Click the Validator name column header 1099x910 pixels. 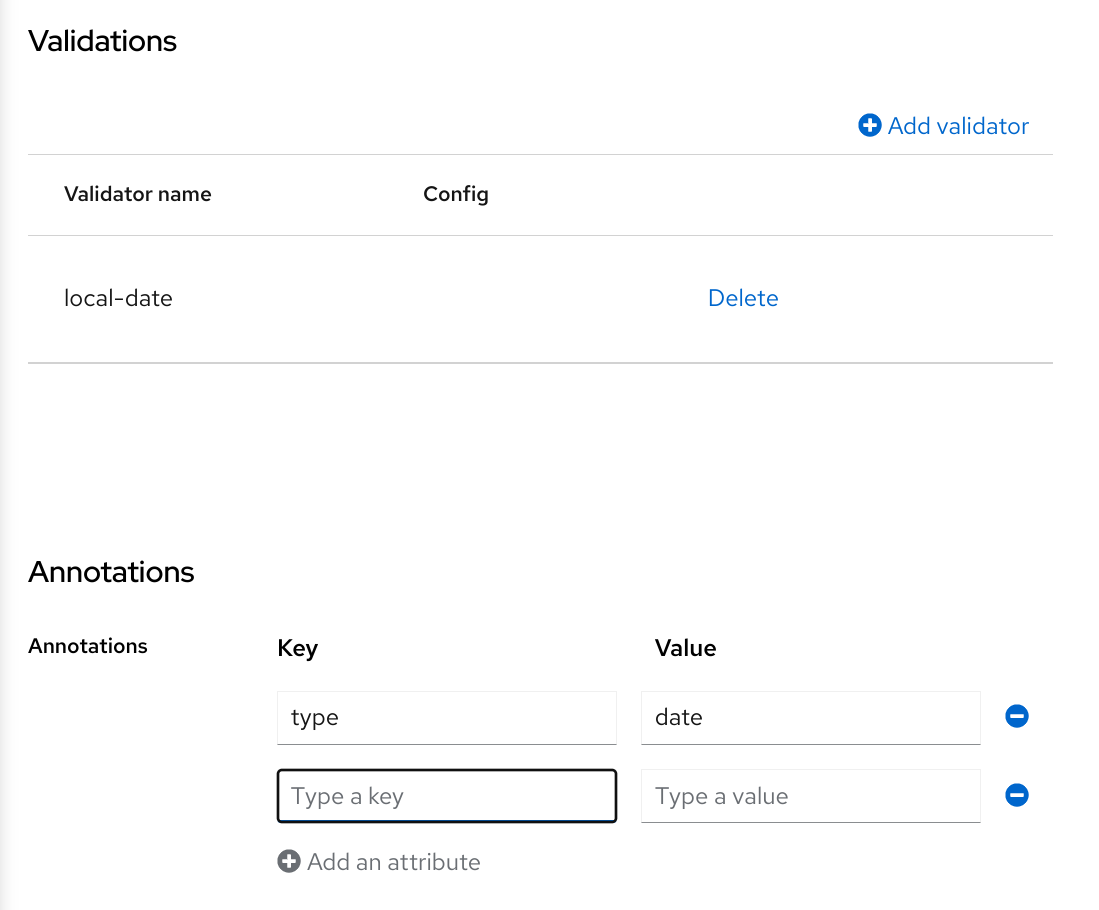coord(137,194)
